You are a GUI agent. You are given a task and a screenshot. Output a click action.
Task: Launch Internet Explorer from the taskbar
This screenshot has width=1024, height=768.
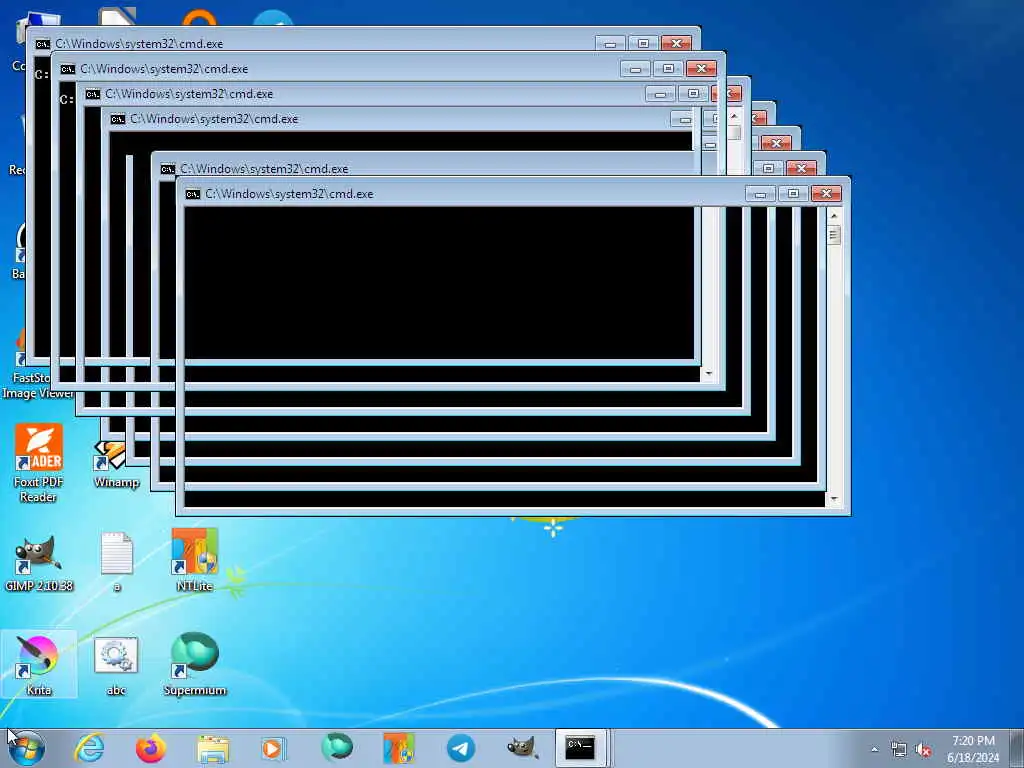tap(89, 748)
